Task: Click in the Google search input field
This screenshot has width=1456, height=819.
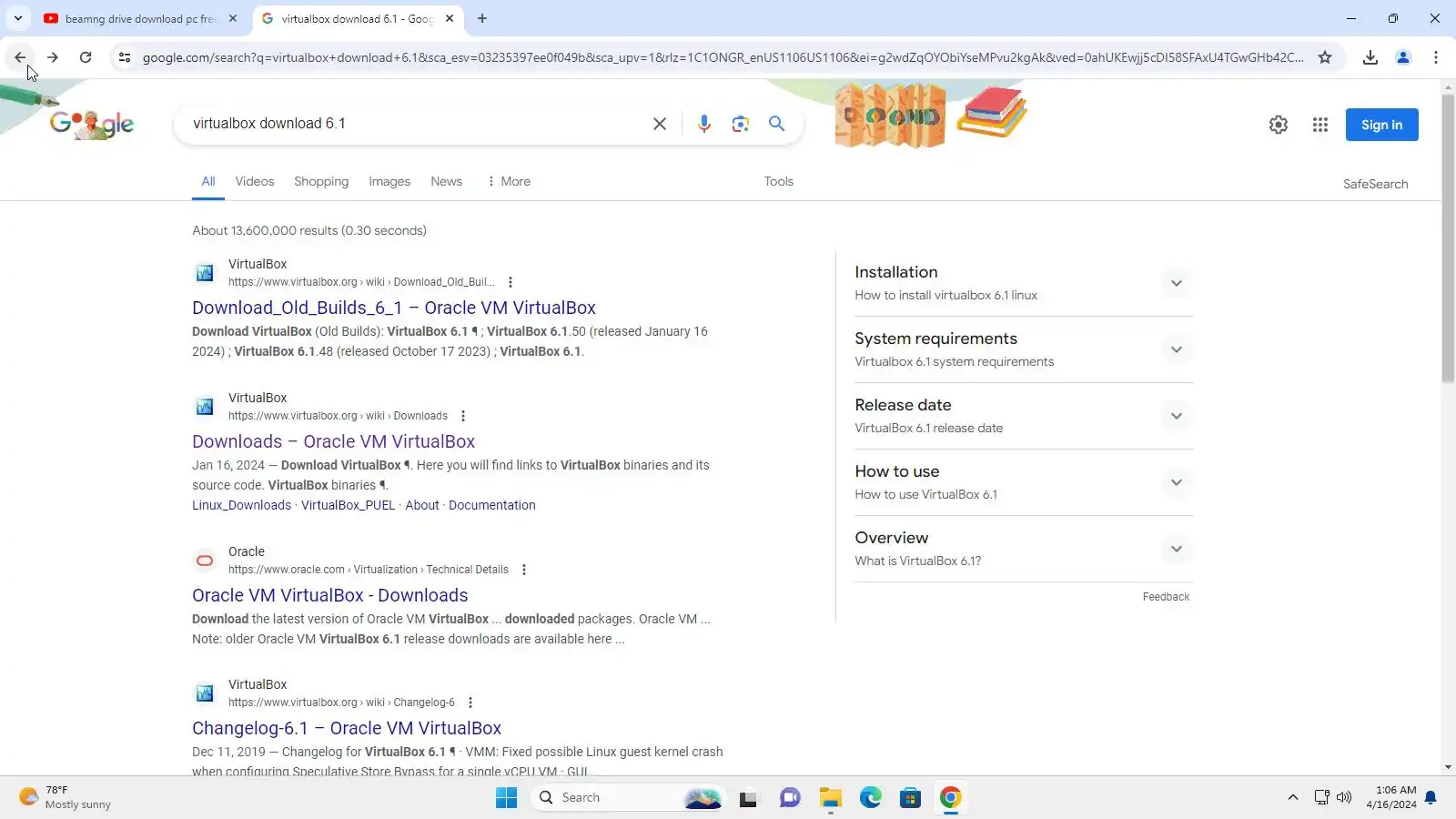Action: [x=414, y=124]
